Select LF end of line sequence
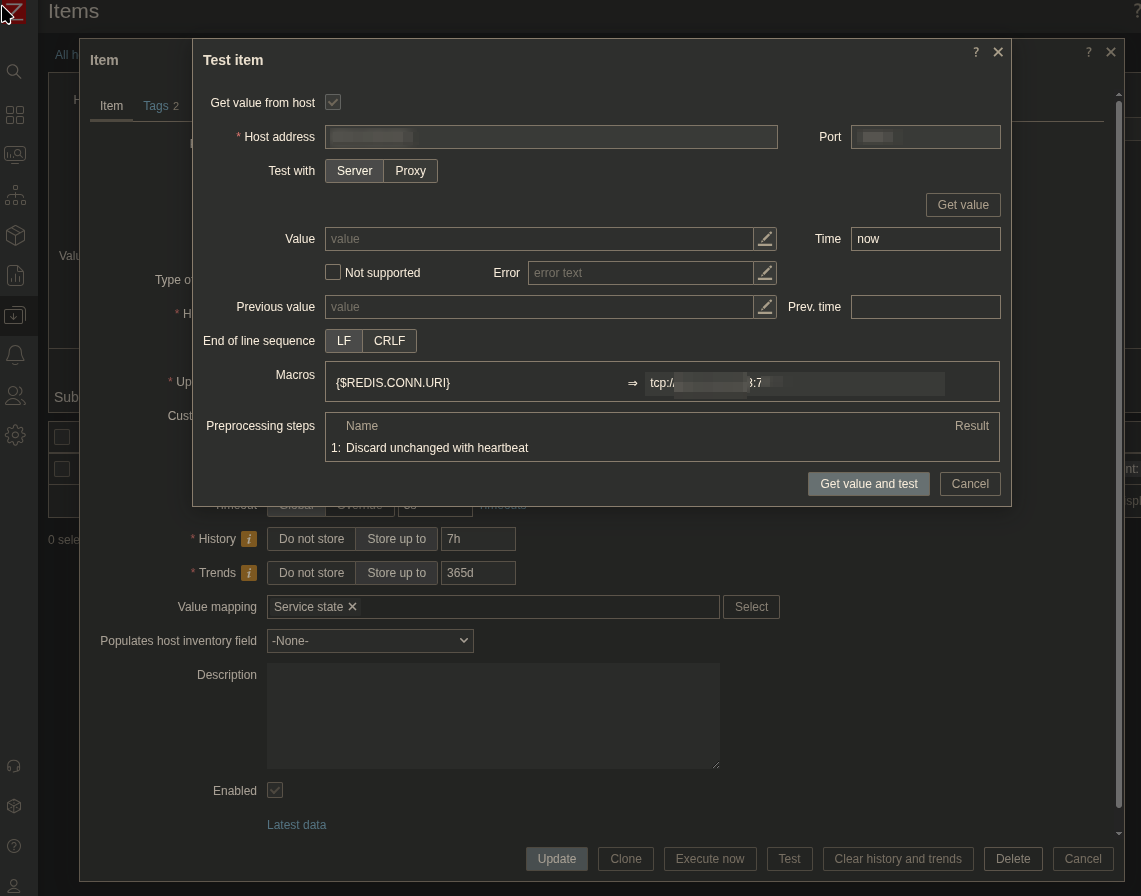This screenshot has height=896, width=1141. click(x=343, y=341)
